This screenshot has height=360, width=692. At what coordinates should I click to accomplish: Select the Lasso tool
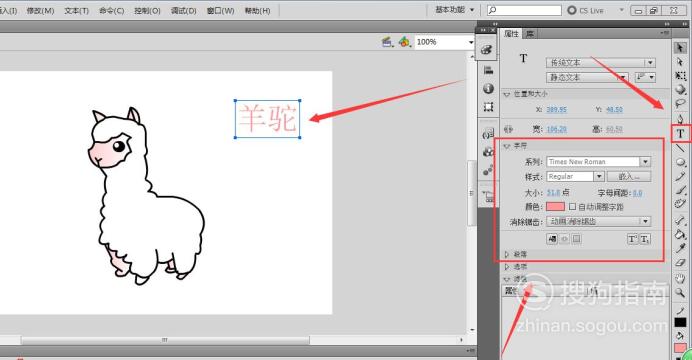point(681,104)
